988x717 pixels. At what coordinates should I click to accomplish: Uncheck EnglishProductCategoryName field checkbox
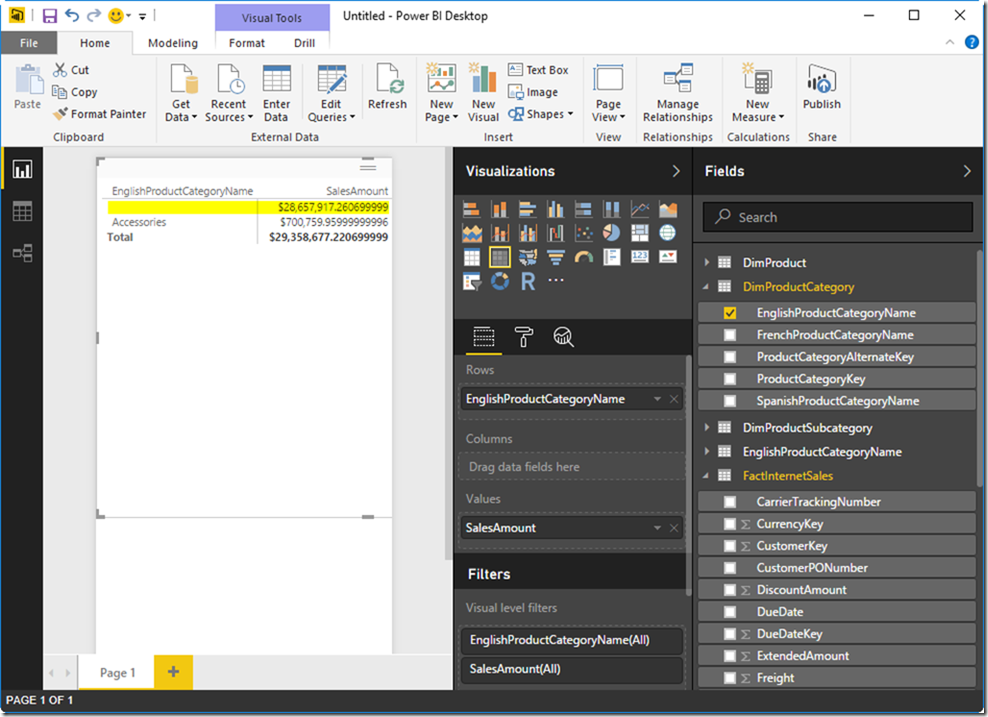[x=730, y=313]
